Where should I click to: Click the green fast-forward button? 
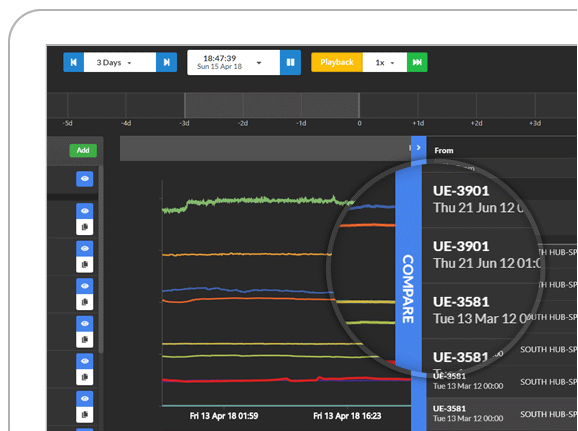pos(417,62)
